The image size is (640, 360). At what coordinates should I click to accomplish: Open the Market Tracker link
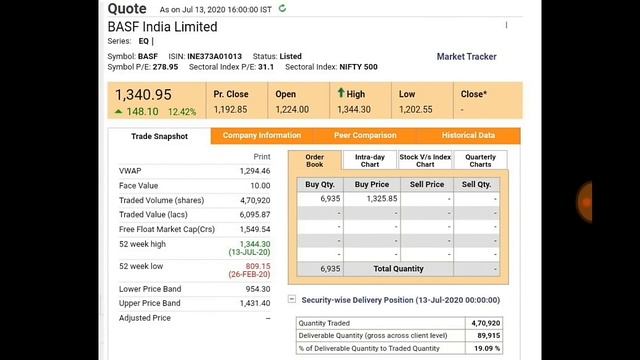click(x=467, y=57)
